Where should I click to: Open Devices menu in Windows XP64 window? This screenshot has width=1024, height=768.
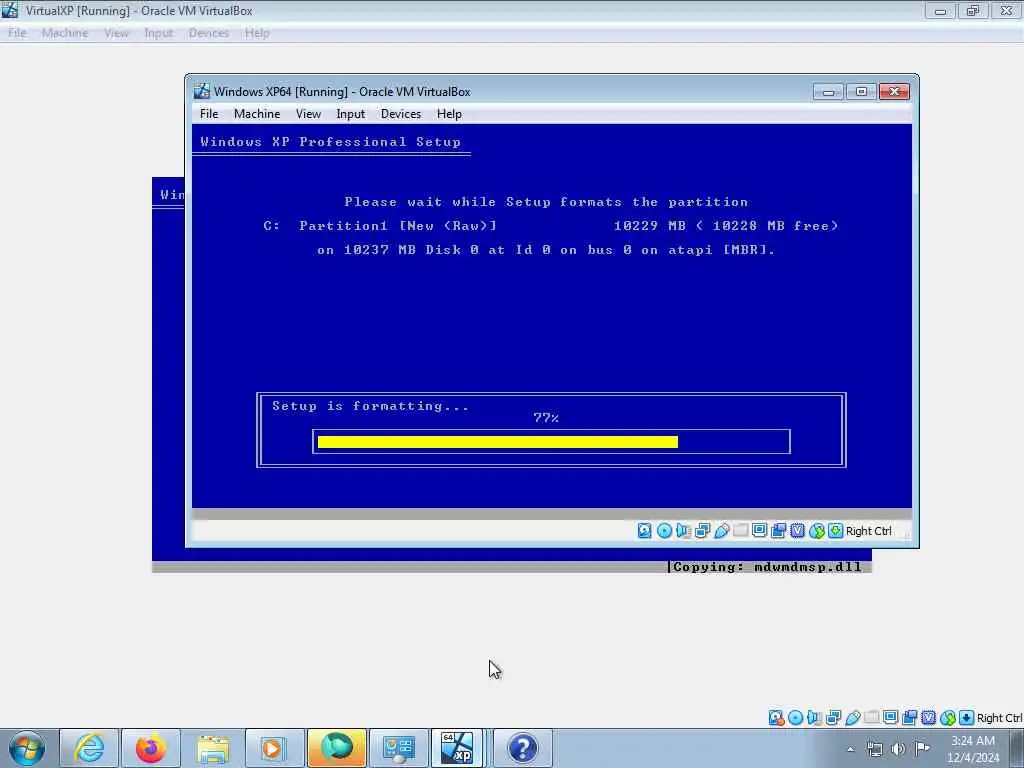[x=401, y=114]
